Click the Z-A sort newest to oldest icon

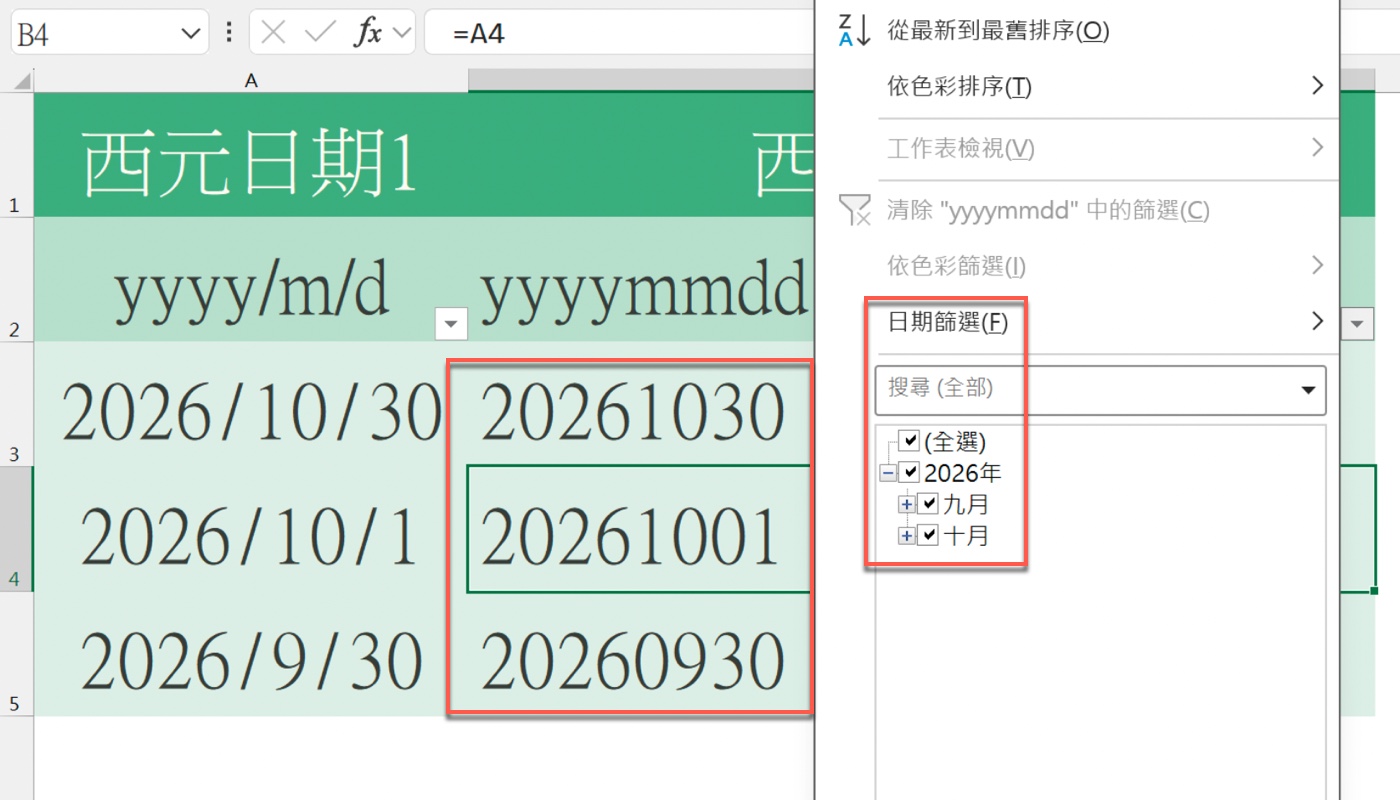tap(854, 30)
